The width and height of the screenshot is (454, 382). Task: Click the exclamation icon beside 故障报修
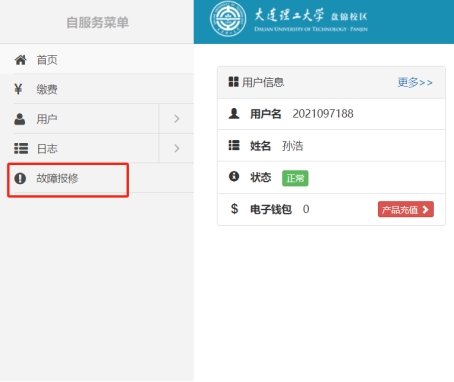coord(20,178)
